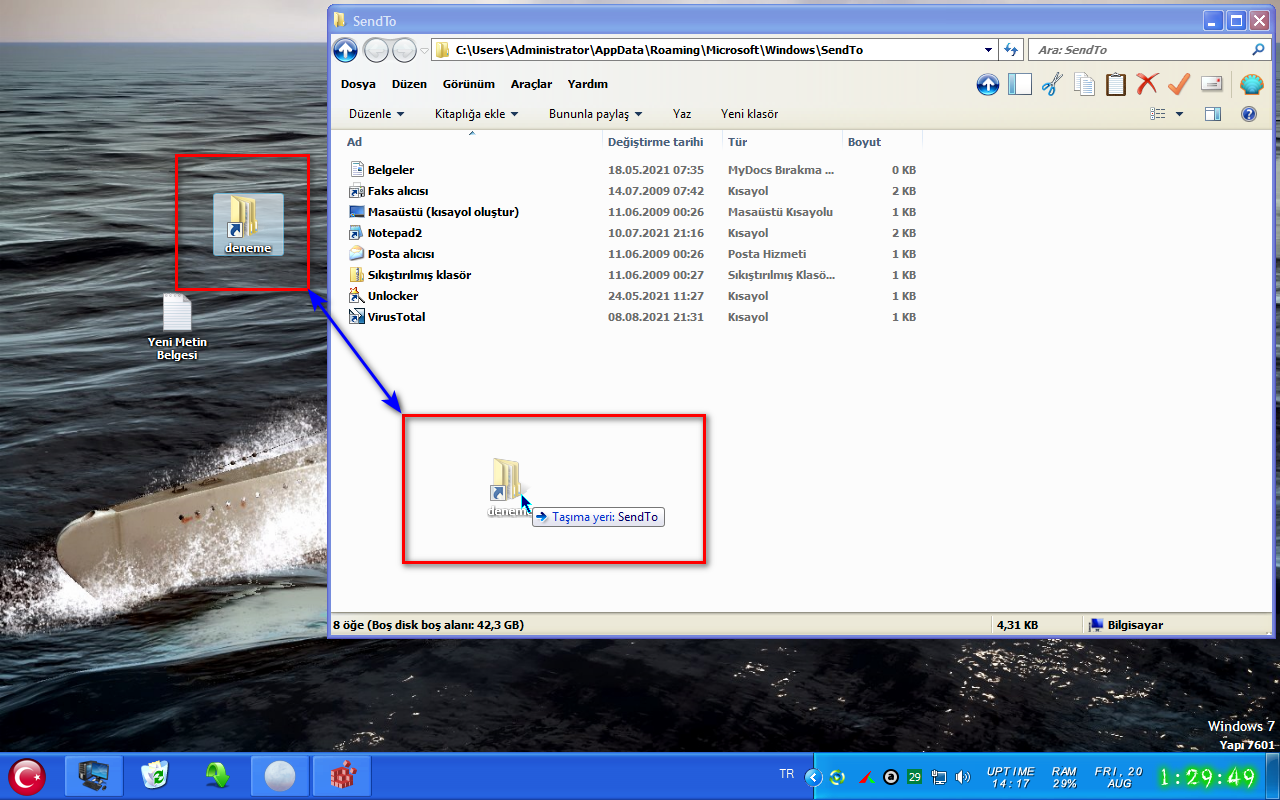This screenshot has width=1280, height=800.
Task: Select the Posta alıcısı entry
Action: pyautogui.click(x=401, y=254)
